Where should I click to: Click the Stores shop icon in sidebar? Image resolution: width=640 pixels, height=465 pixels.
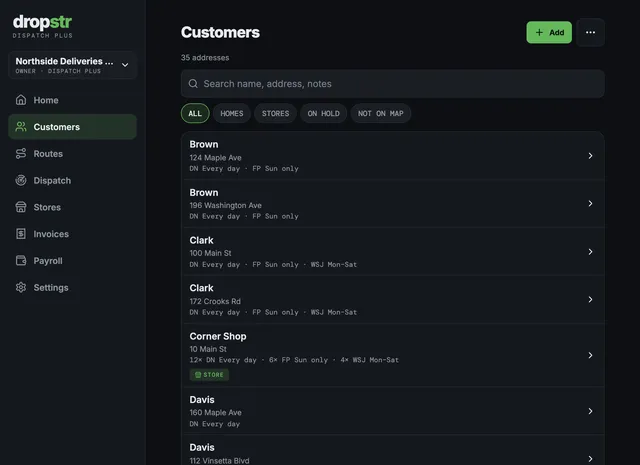click(21, 207)
